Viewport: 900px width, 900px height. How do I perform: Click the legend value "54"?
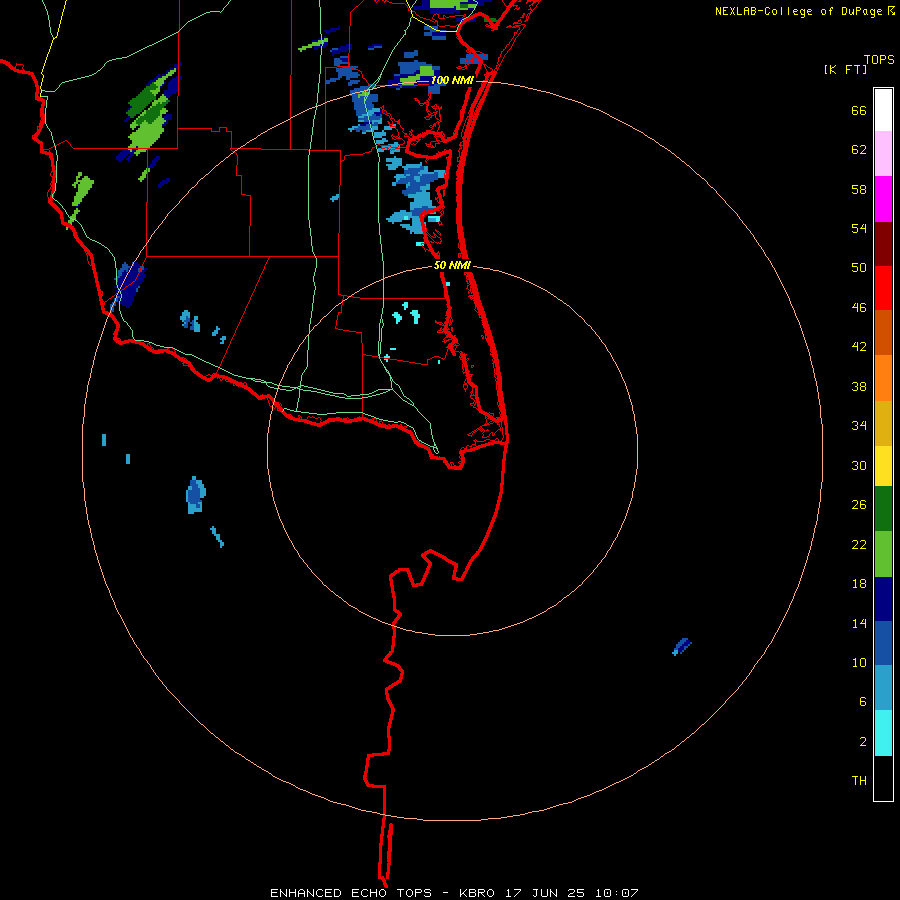point(859,228)
